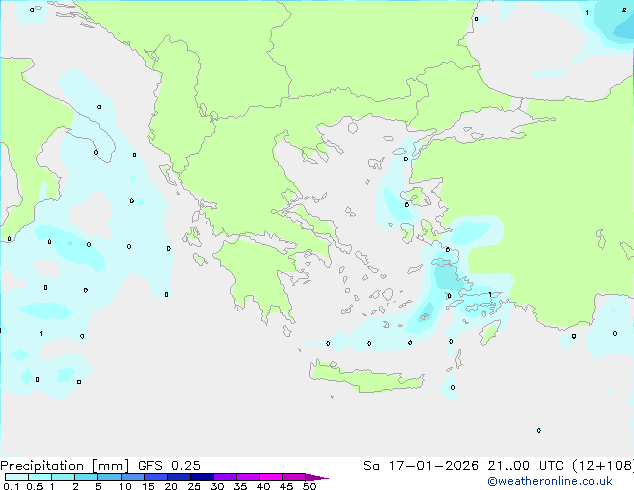The height and width of the screenshot is (490, 634).
Task: Select legend swatch between 45 and 50
Action: [294, 477]
